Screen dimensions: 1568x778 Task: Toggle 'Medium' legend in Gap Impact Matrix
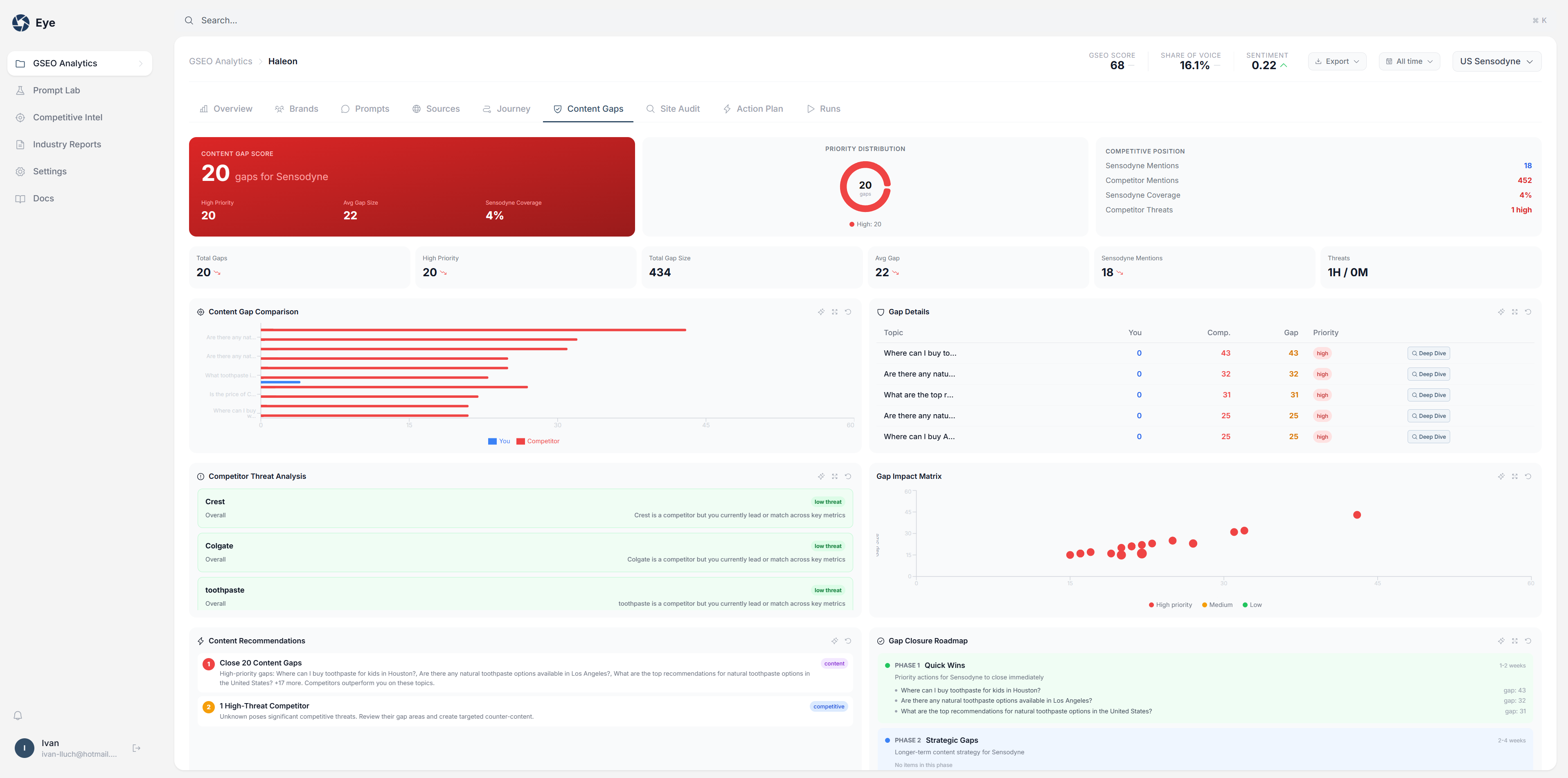click(x=1217, y=604)
